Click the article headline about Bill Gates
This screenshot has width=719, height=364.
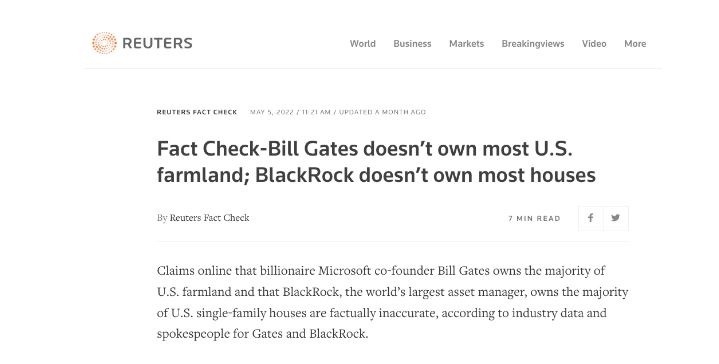pos(376,161)
